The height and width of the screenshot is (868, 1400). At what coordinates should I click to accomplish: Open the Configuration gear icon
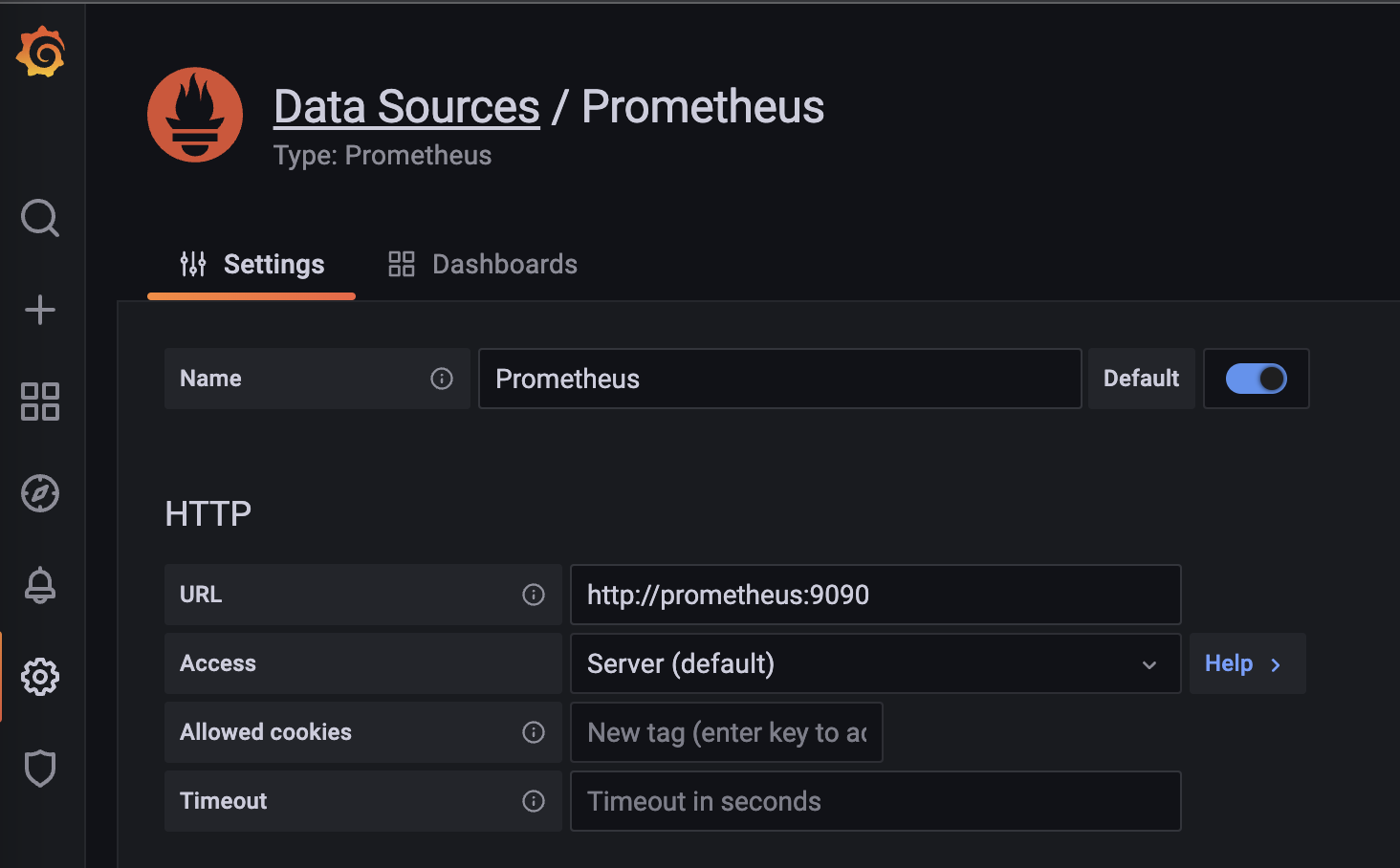pyautogui.click(x=40, y=677)
